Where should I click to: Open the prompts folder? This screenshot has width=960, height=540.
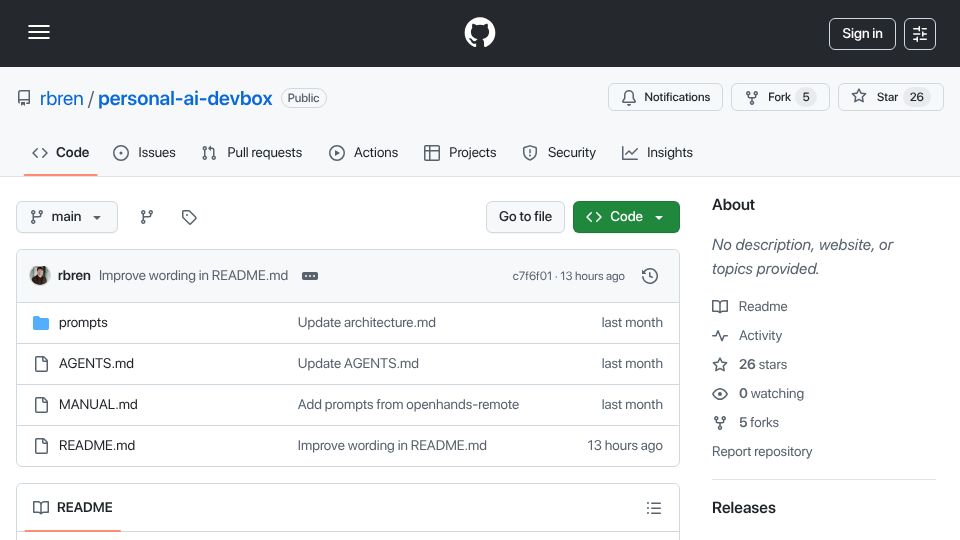coord(83,323)
